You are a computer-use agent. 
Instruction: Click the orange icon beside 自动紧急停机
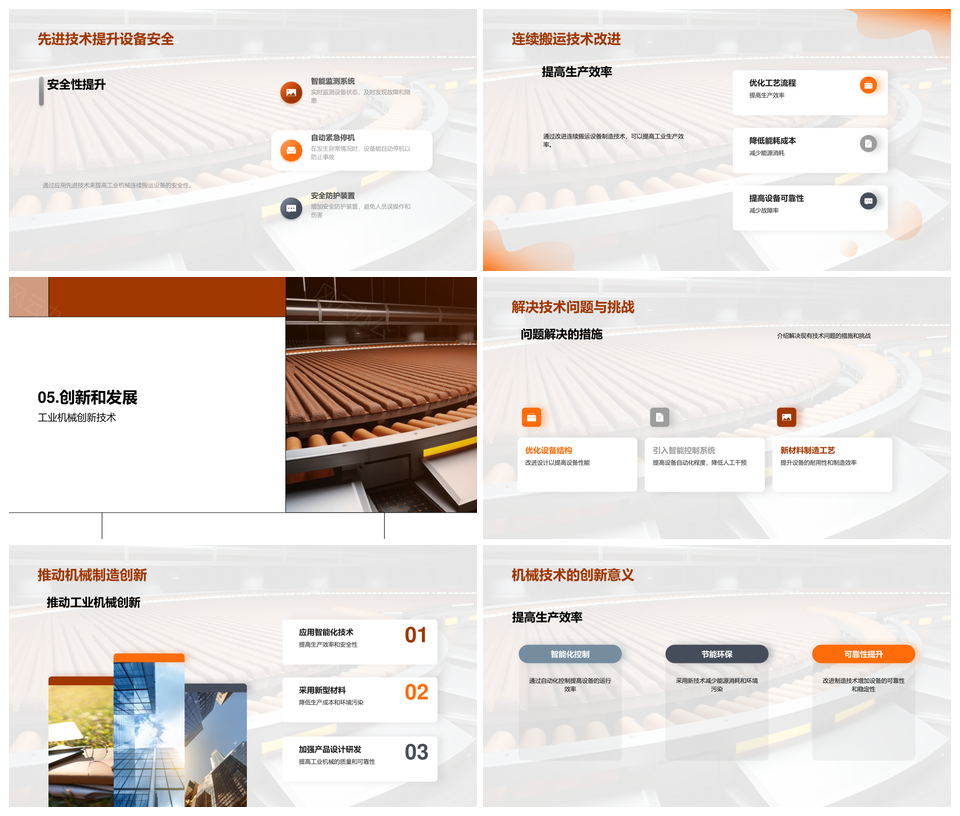pos(291,150)
